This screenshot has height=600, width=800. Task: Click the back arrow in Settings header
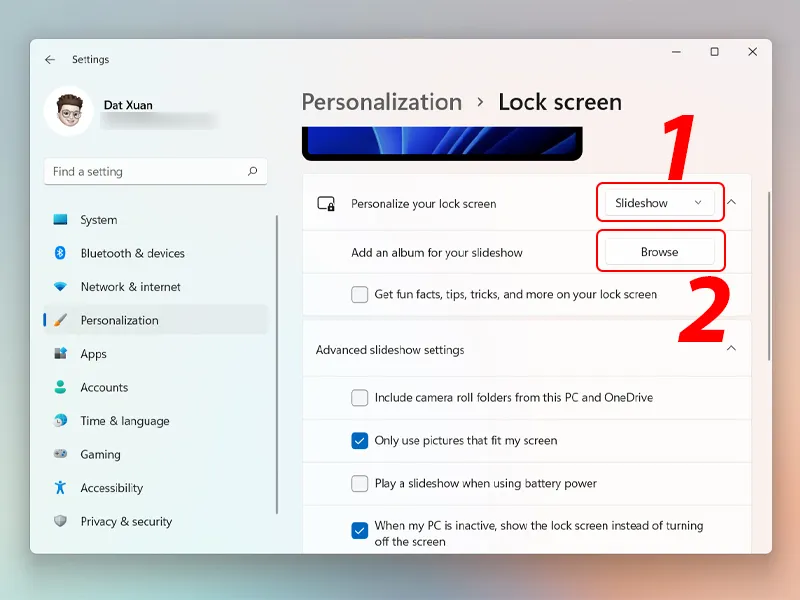[50, 60]
